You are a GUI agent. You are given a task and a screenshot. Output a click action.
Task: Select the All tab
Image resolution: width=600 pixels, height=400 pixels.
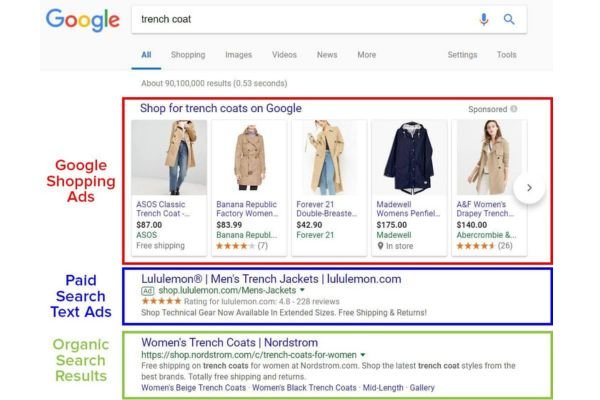146,55
